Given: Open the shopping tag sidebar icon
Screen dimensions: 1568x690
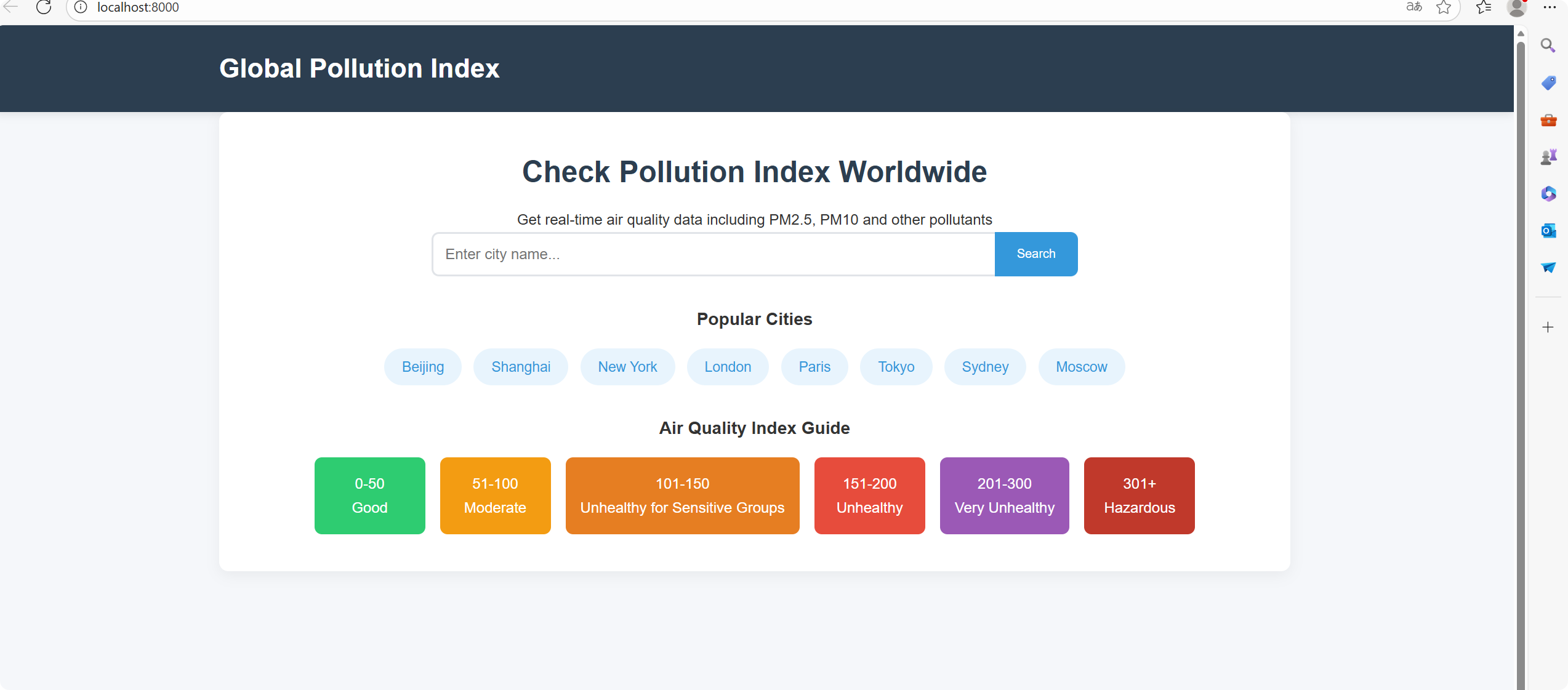Looking at the screenshot, I should (1548, 82).
